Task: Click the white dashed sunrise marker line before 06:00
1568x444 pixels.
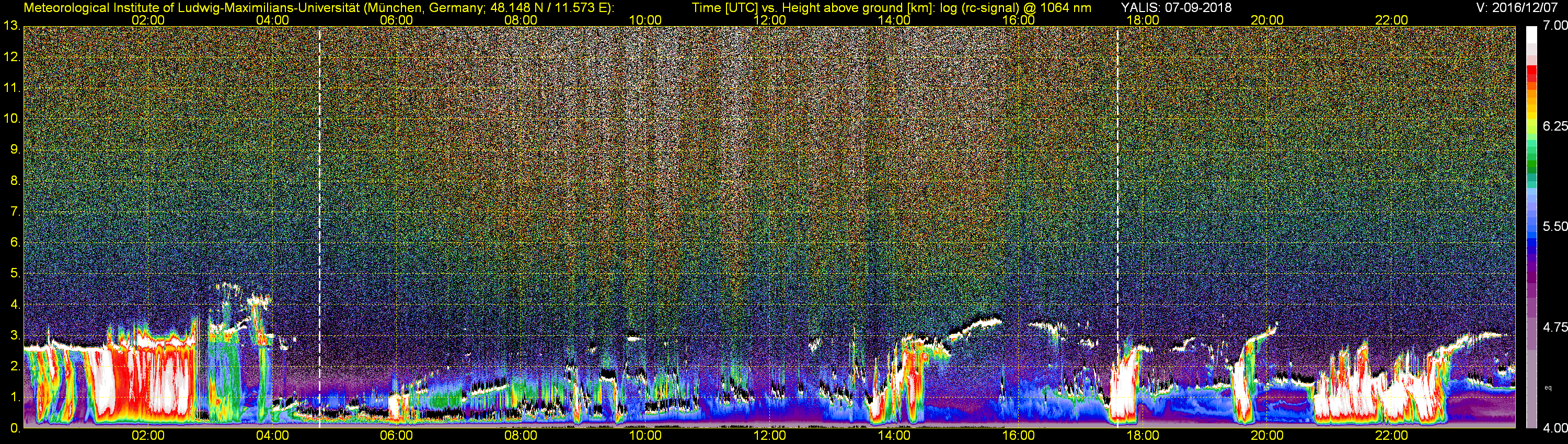Action: [319, 227]
